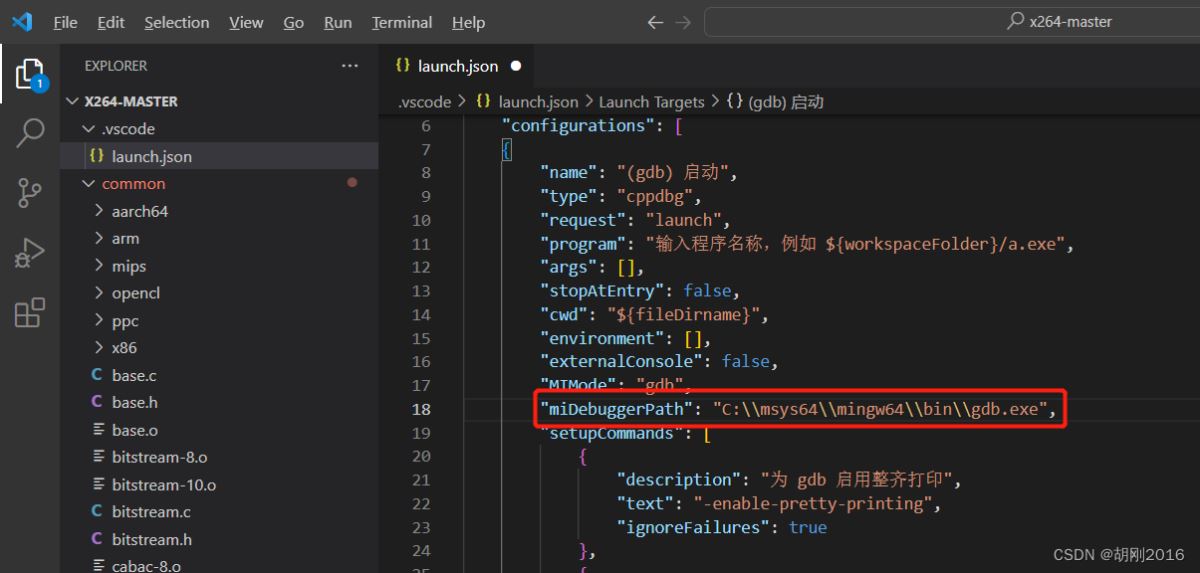Click the EXPLORER panel title

(x=116, y=66)
